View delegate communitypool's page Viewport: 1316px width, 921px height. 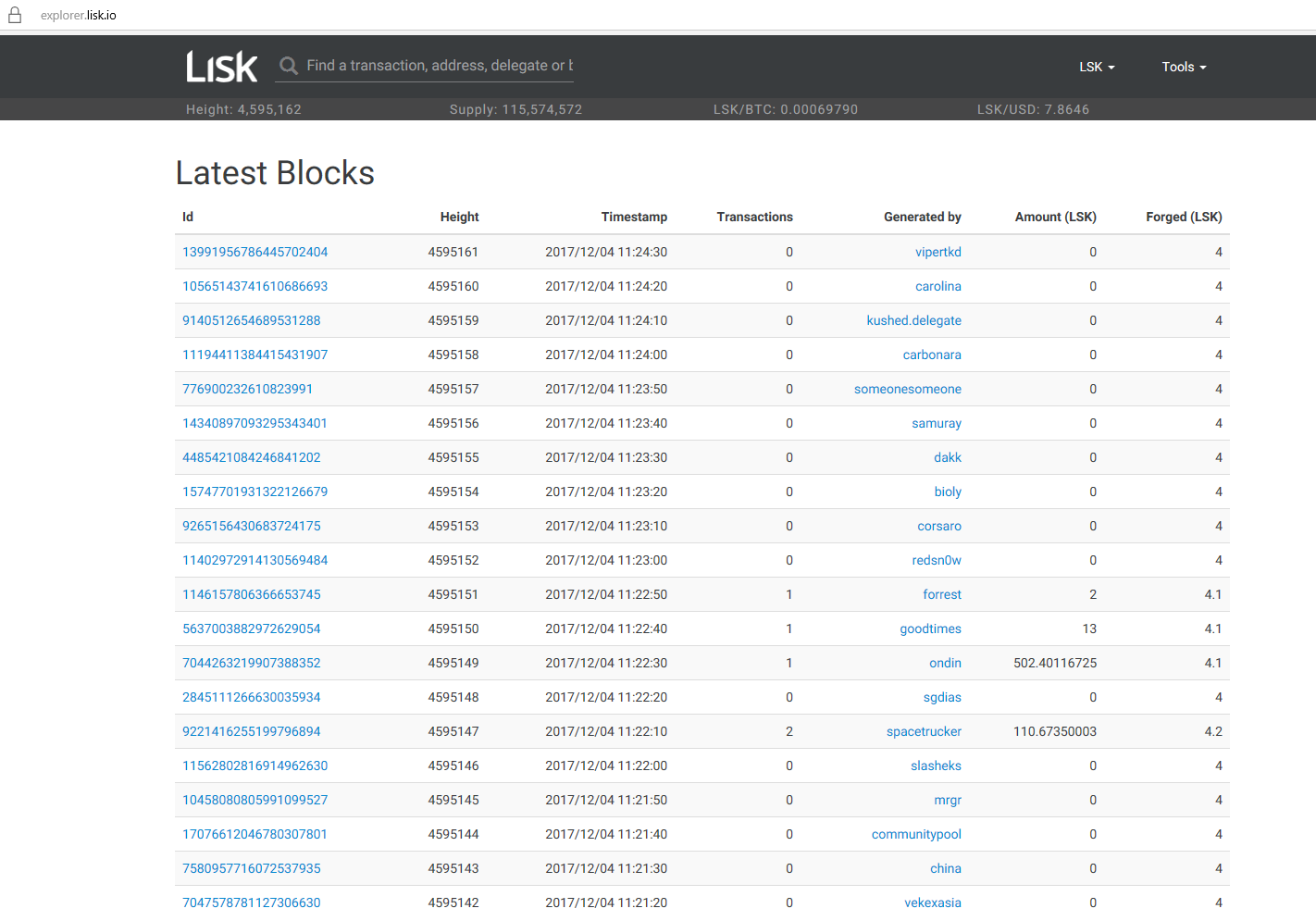916,834
